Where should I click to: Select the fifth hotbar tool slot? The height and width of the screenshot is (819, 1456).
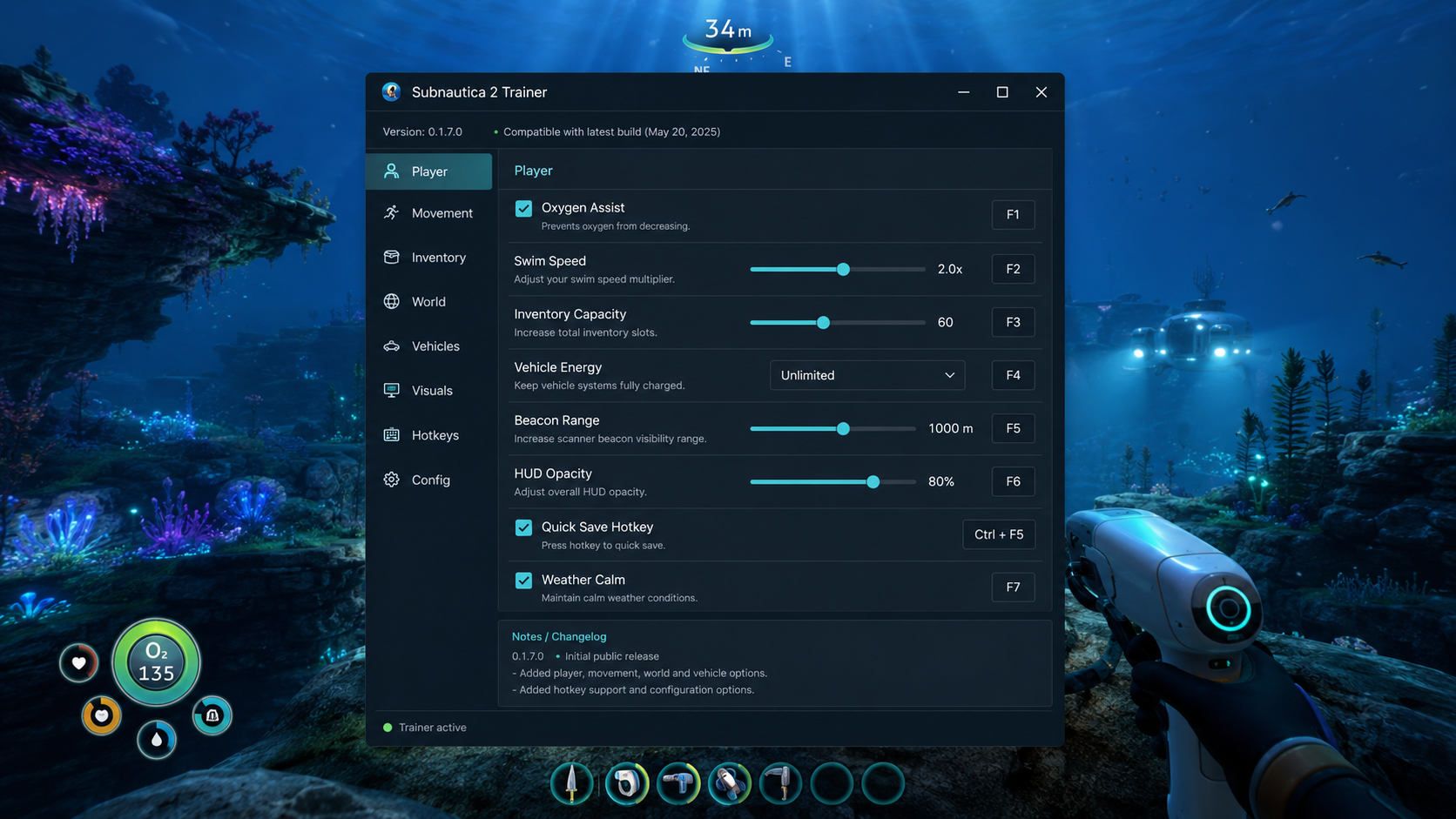click(781, 783)
